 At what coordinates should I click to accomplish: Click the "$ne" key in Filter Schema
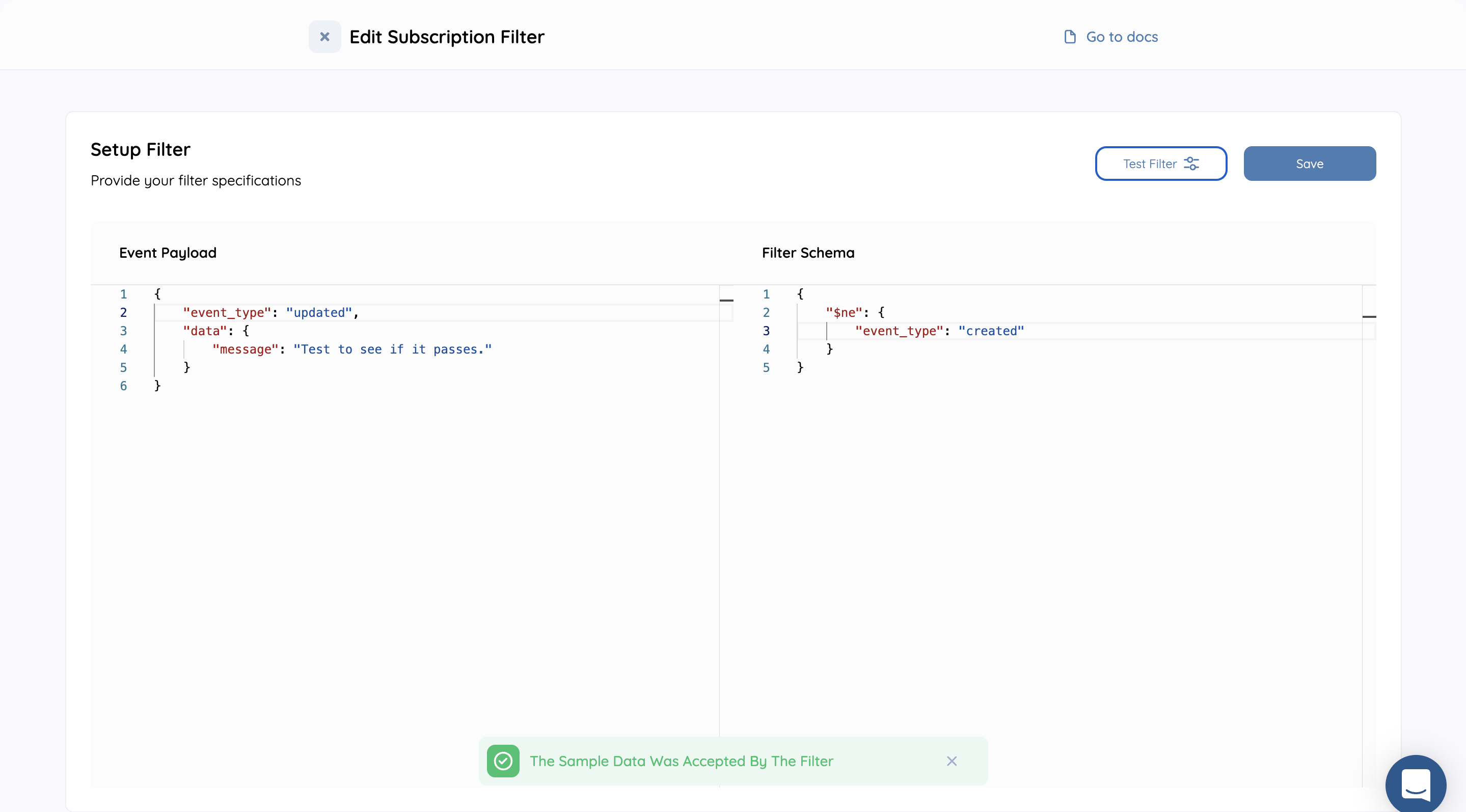(844, 312)
